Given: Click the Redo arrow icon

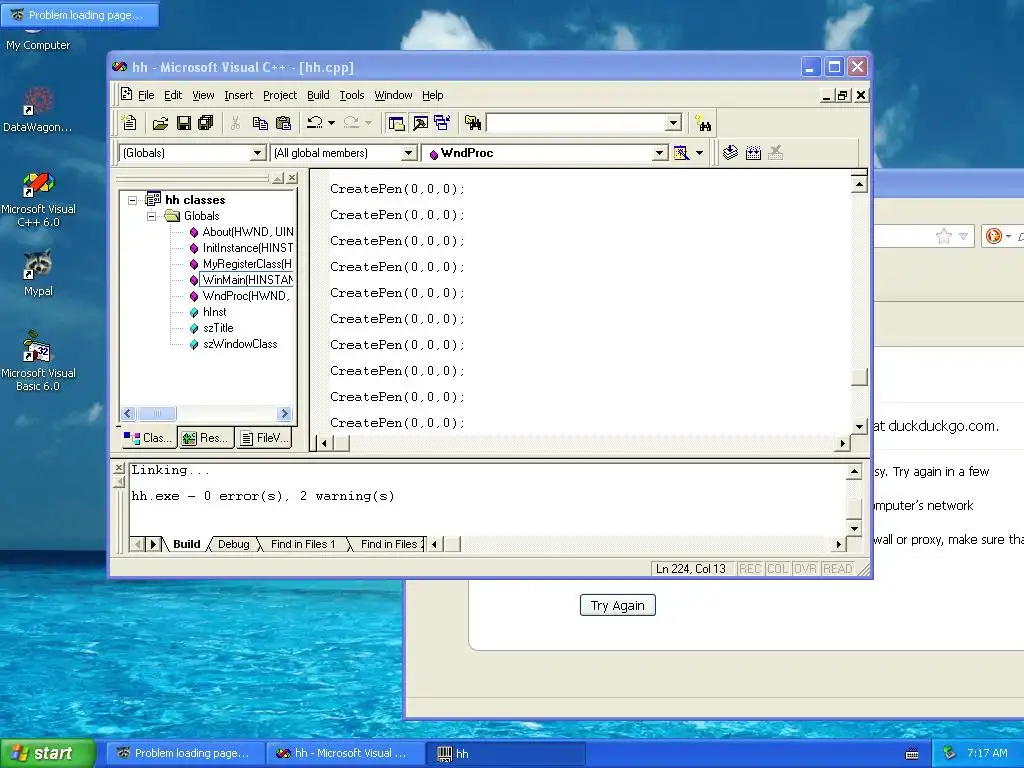Looking at the screenshot, I should click(351, 123).
